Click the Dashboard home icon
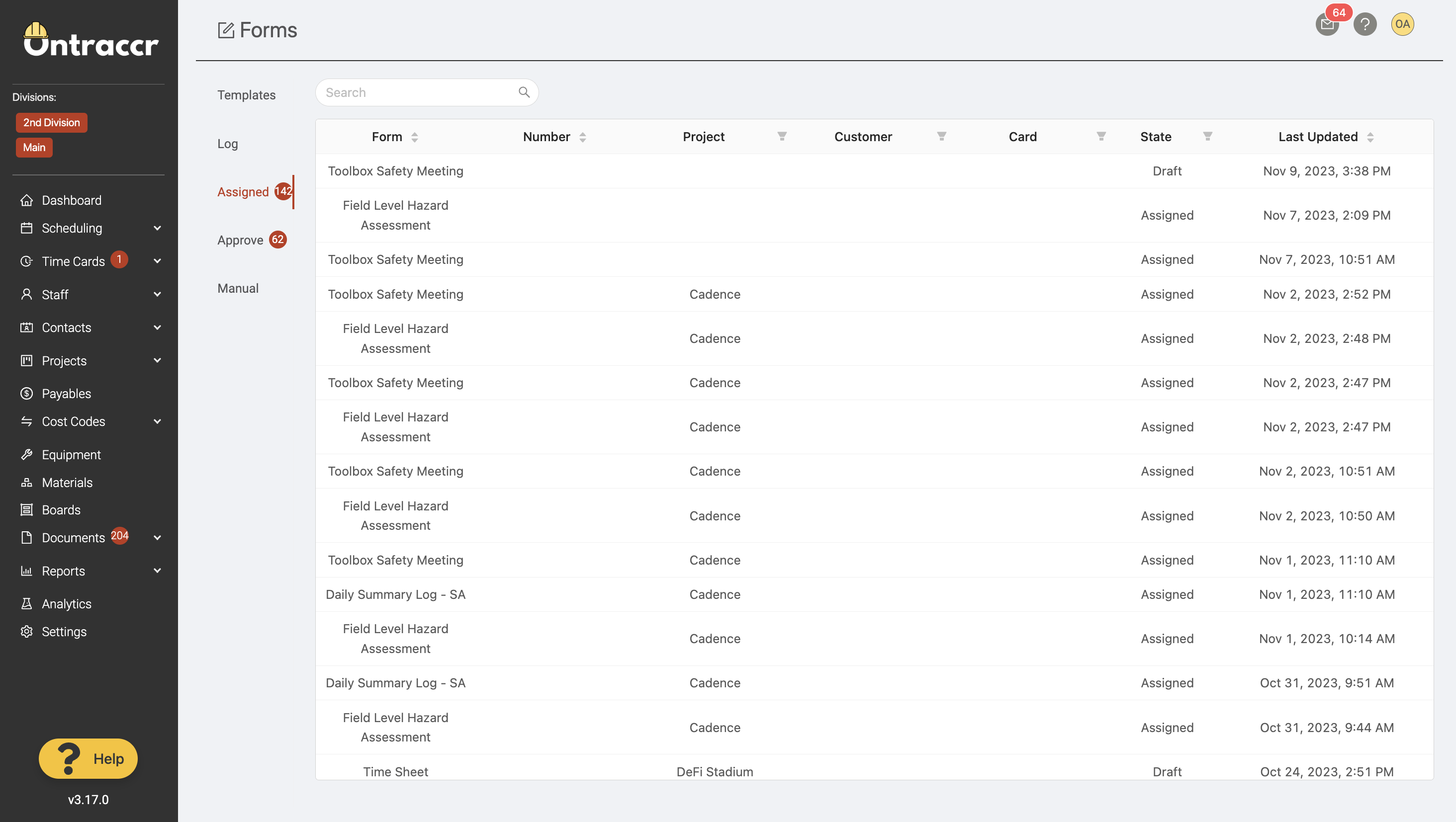The width and height of the screenshot is (1456, 822). tap(26, 200)
